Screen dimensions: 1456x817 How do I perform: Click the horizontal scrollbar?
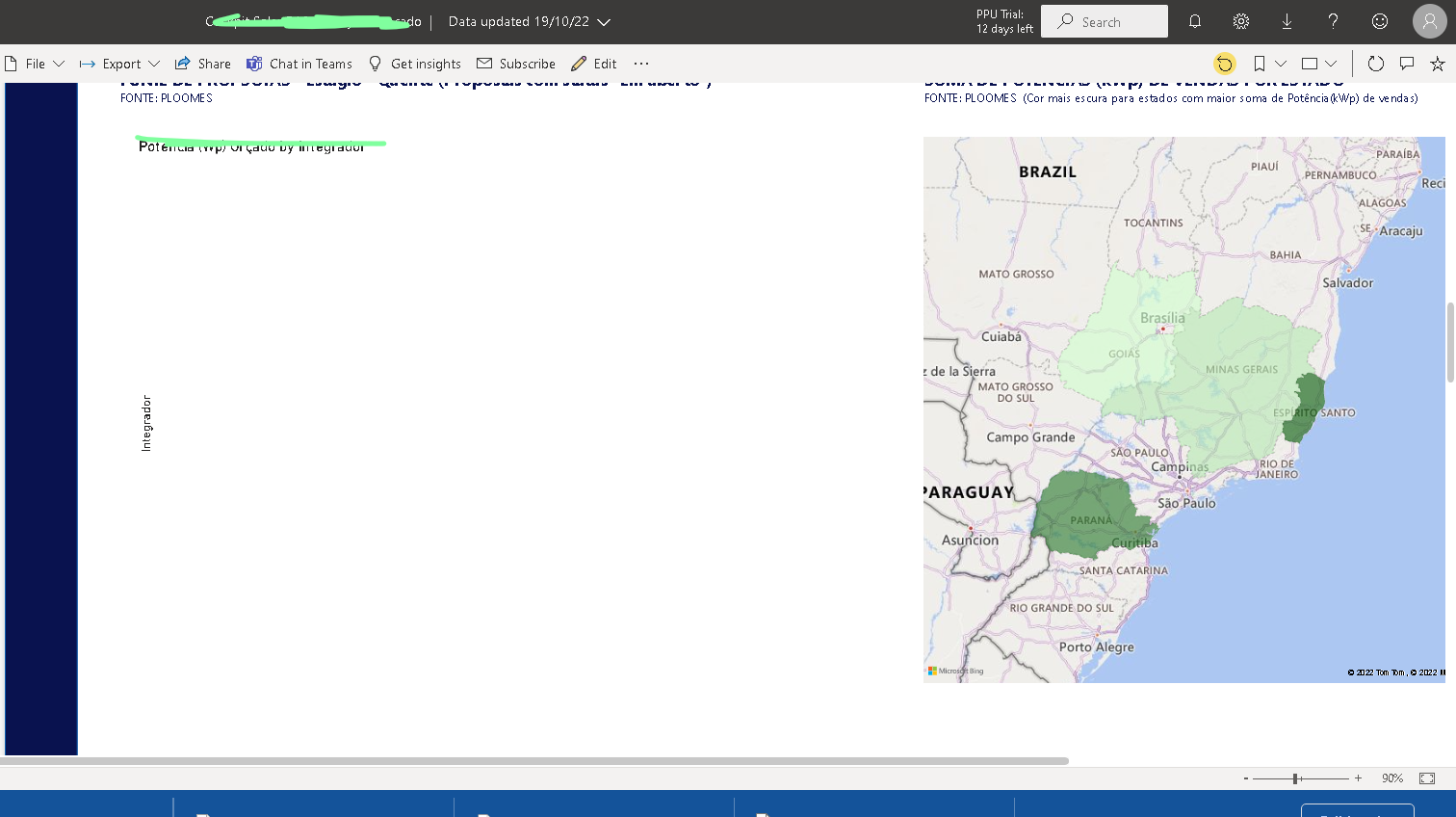(x=534, y=761)
